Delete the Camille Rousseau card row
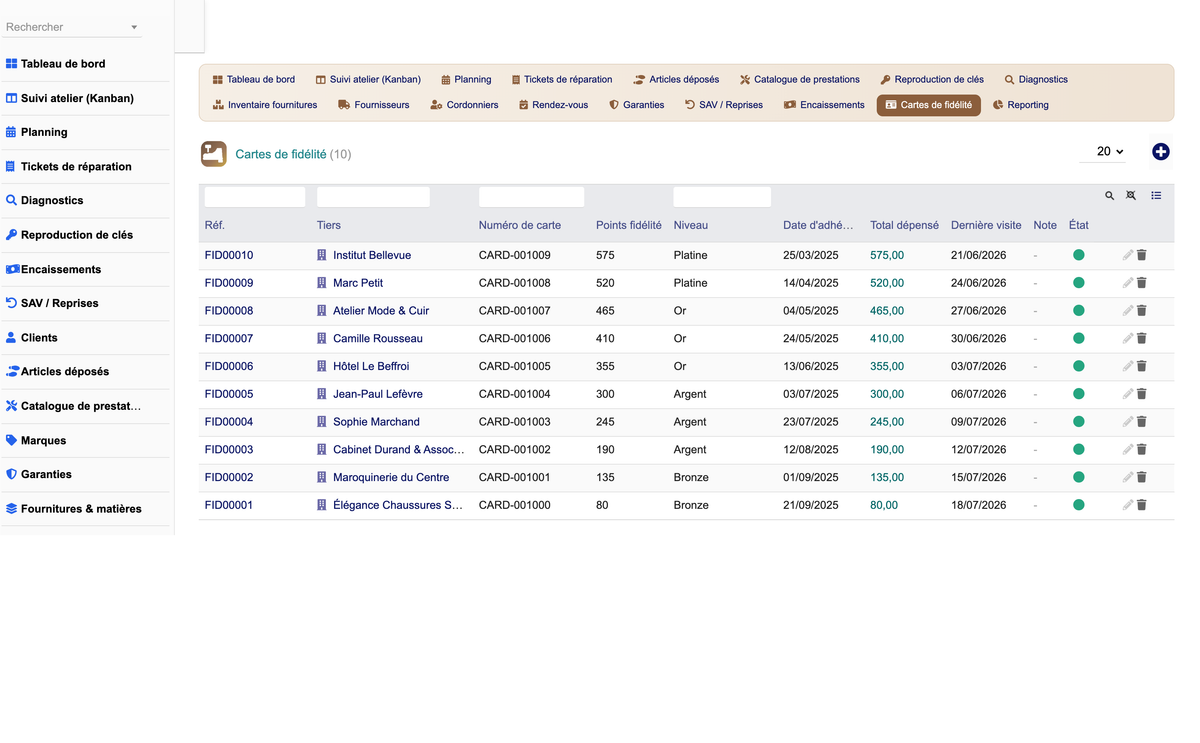The width and height of the screenshot is (1200, 743). (1142, 339)
